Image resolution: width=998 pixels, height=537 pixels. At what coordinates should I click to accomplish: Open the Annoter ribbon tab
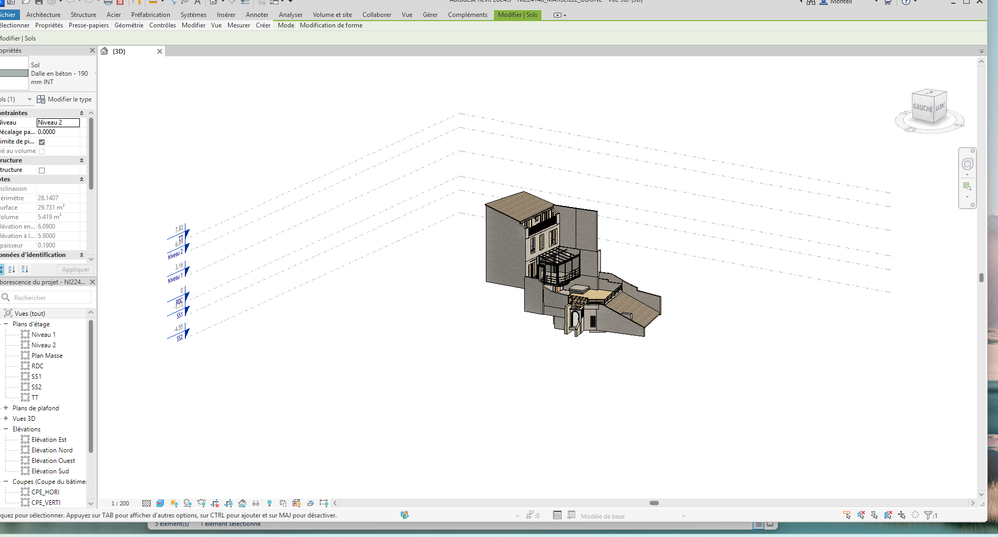257,15
